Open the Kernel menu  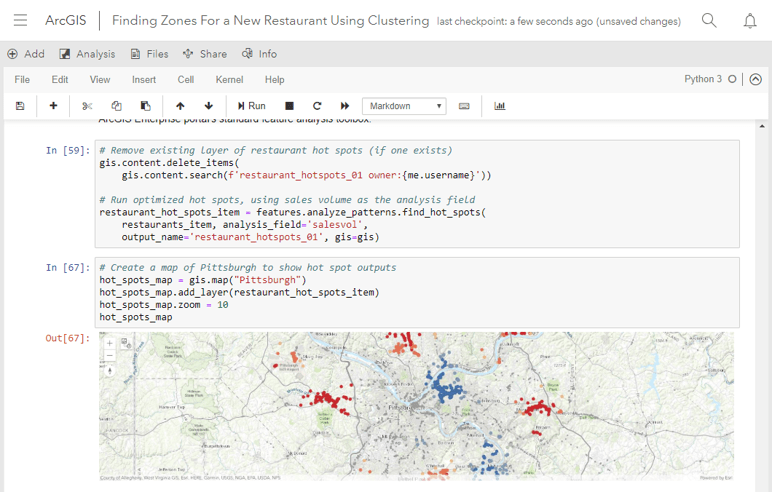tap(229, 79)
